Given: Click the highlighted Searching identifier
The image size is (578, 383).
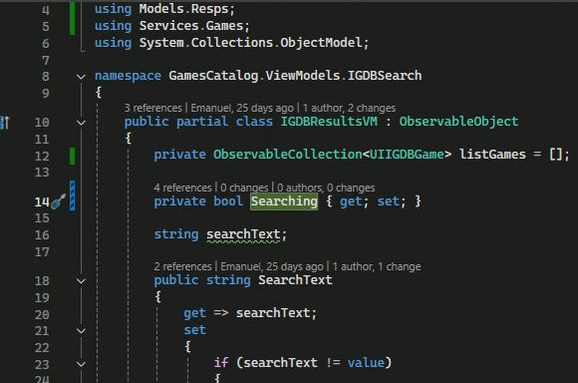Looking at the screenshot, I should point(284,202).
